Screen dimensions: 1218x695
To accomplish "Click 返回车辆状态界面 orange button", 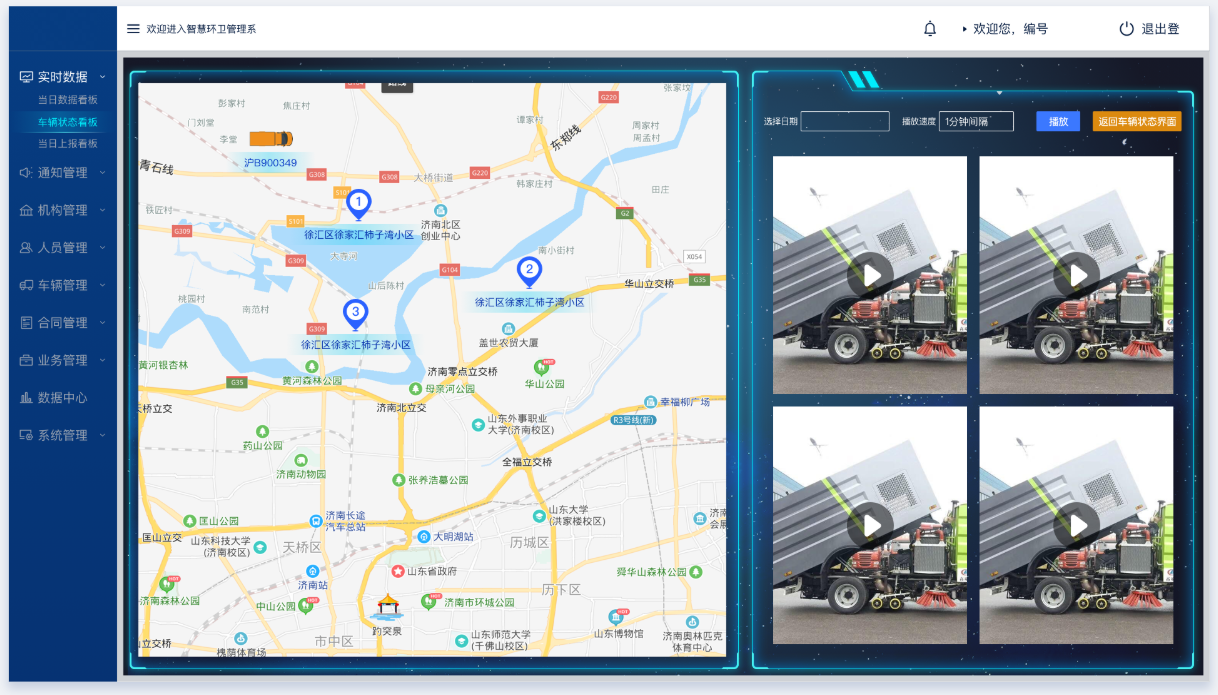I will (1137, 121).
